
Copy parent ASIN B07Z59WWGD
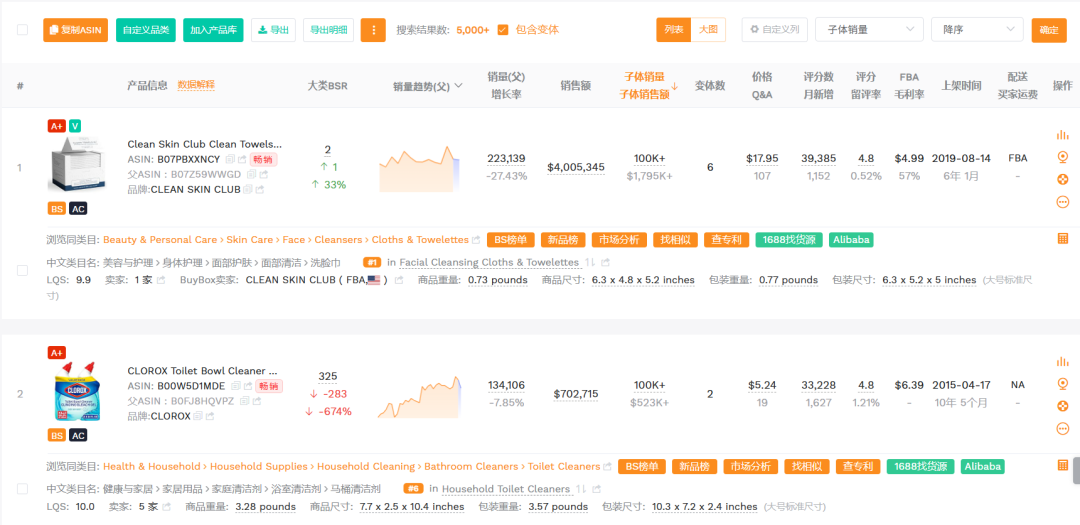tap(251, 174)
